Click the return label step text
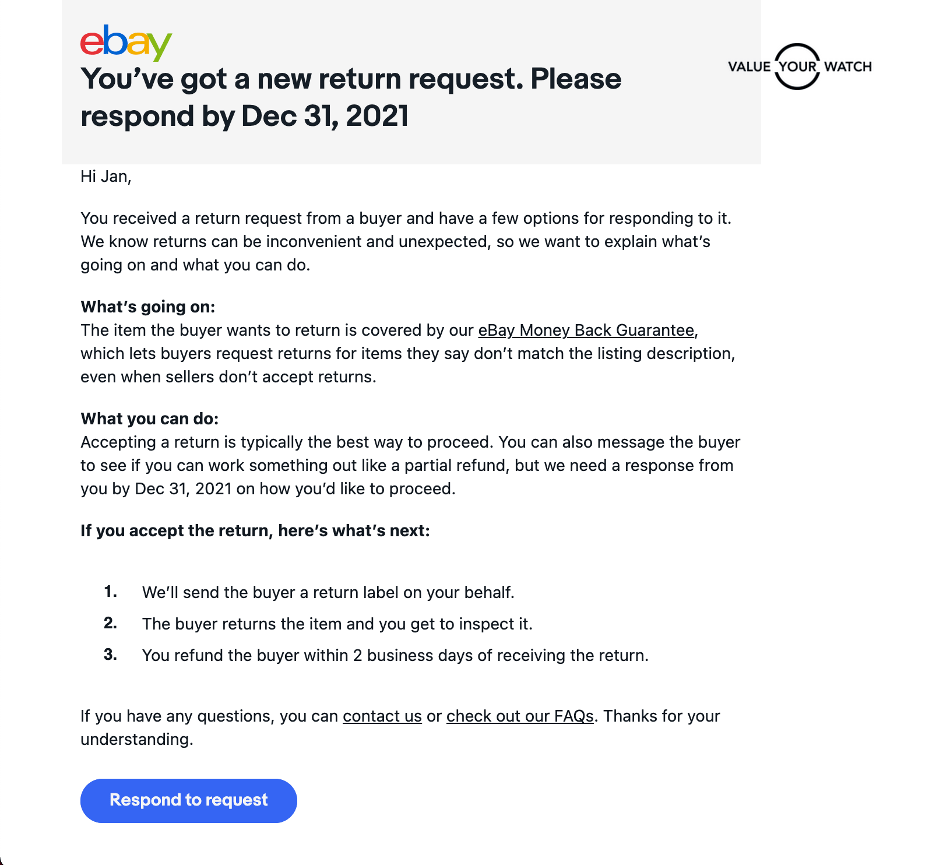936x866 pixels. (328, 592)
